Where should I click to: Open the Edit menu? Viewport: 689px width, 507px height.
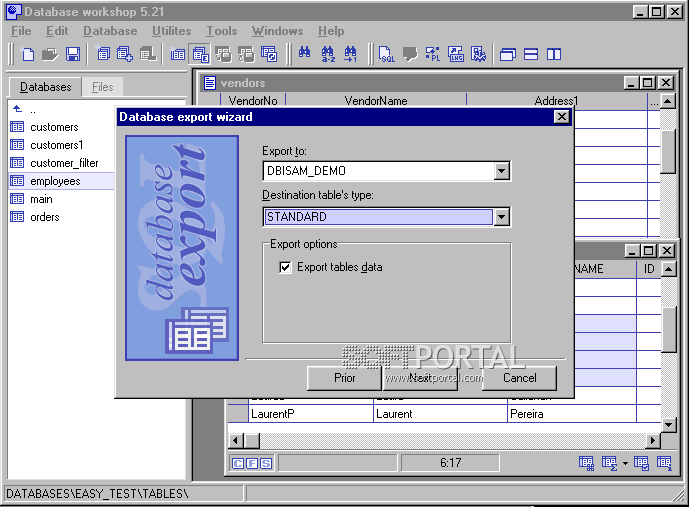[x=57, y=31]
